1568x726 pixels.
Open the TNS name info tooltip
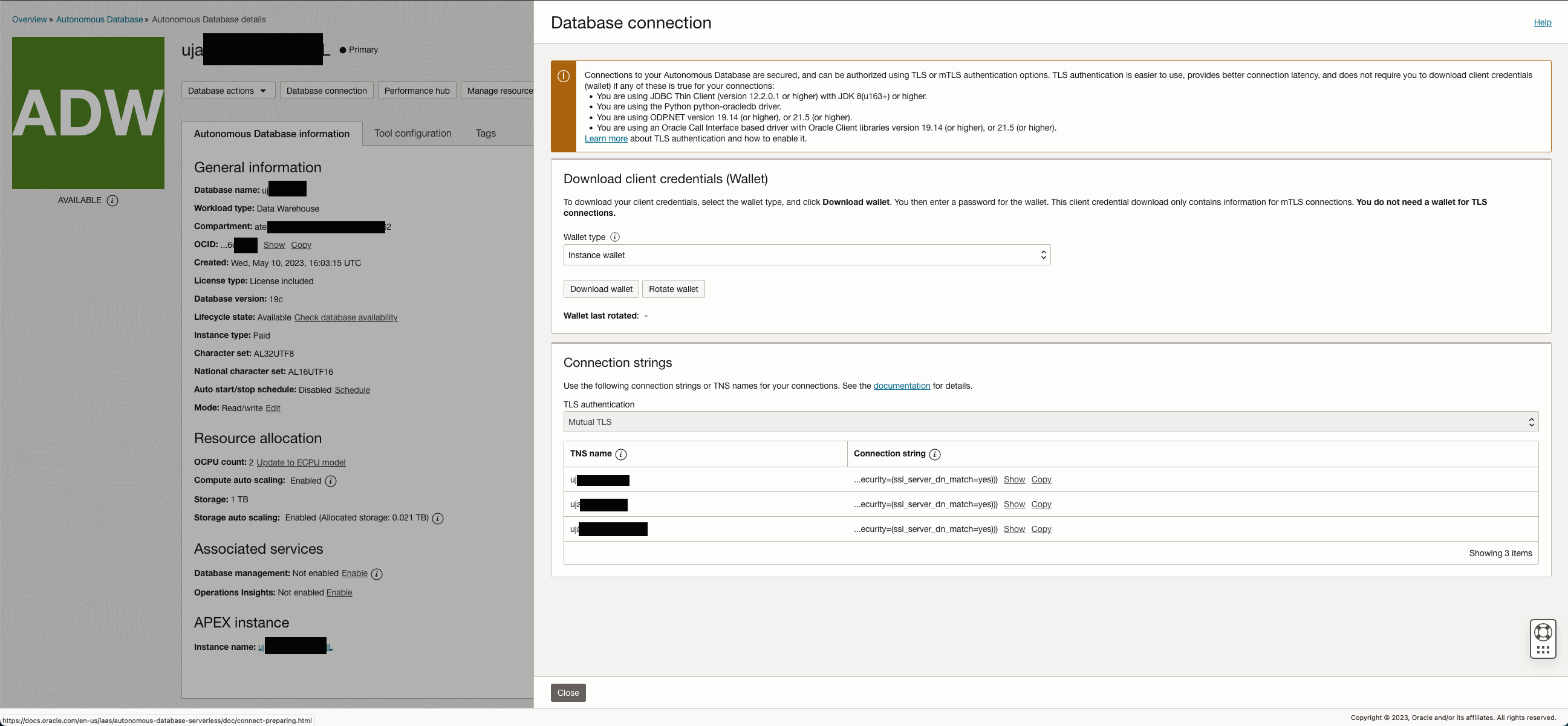(x=622, y=454)
